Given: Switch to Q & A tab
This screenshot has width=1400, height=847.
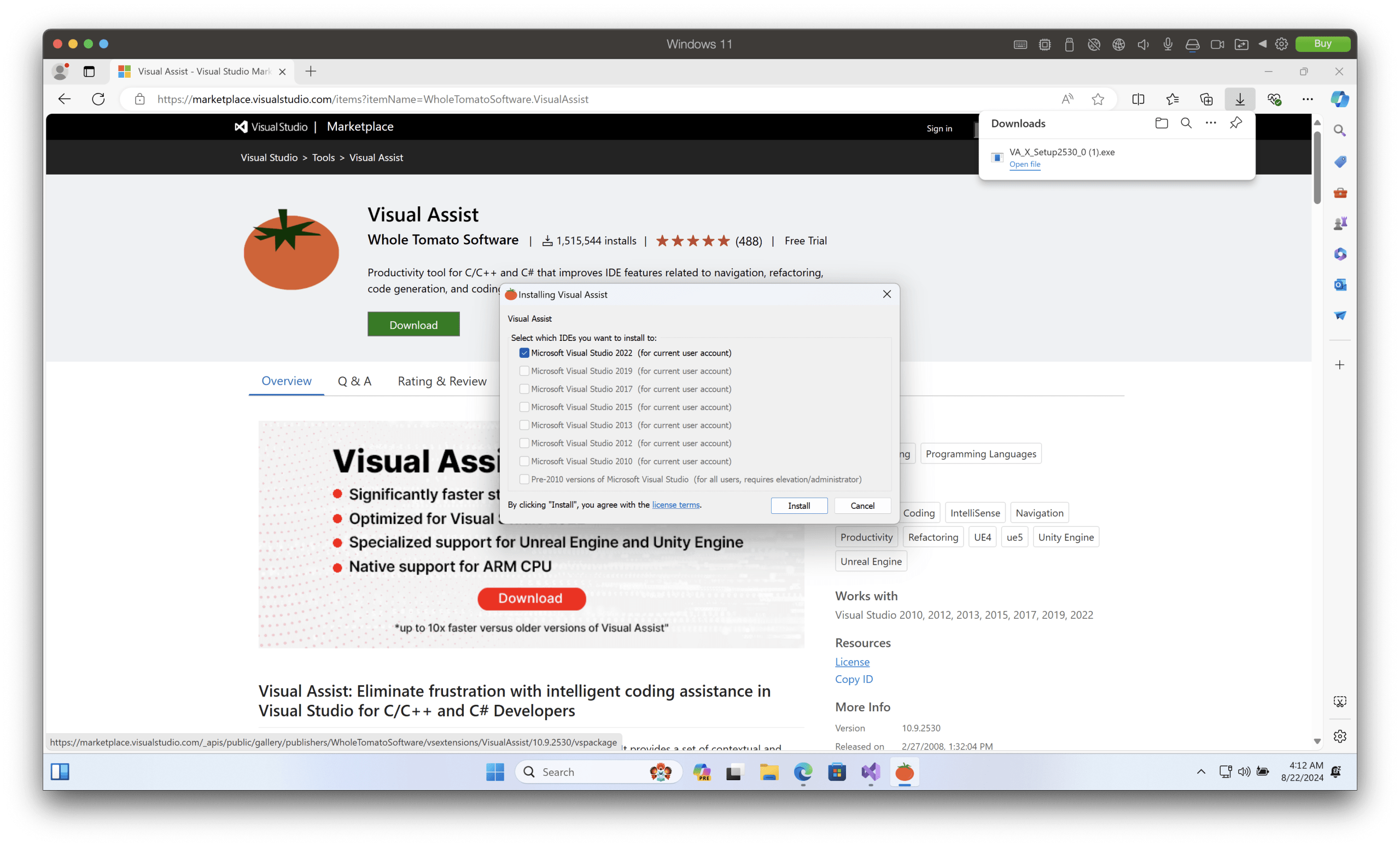Looking at the screenshot, I should (x=354, y=381).
